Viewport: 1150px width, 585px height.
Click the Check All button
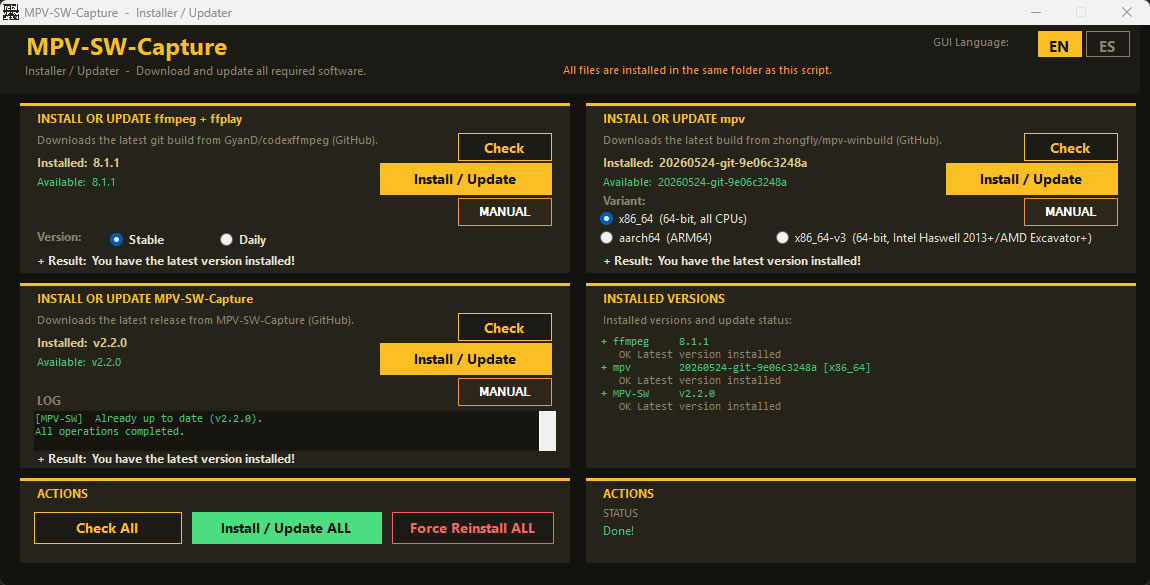point(108,528)
